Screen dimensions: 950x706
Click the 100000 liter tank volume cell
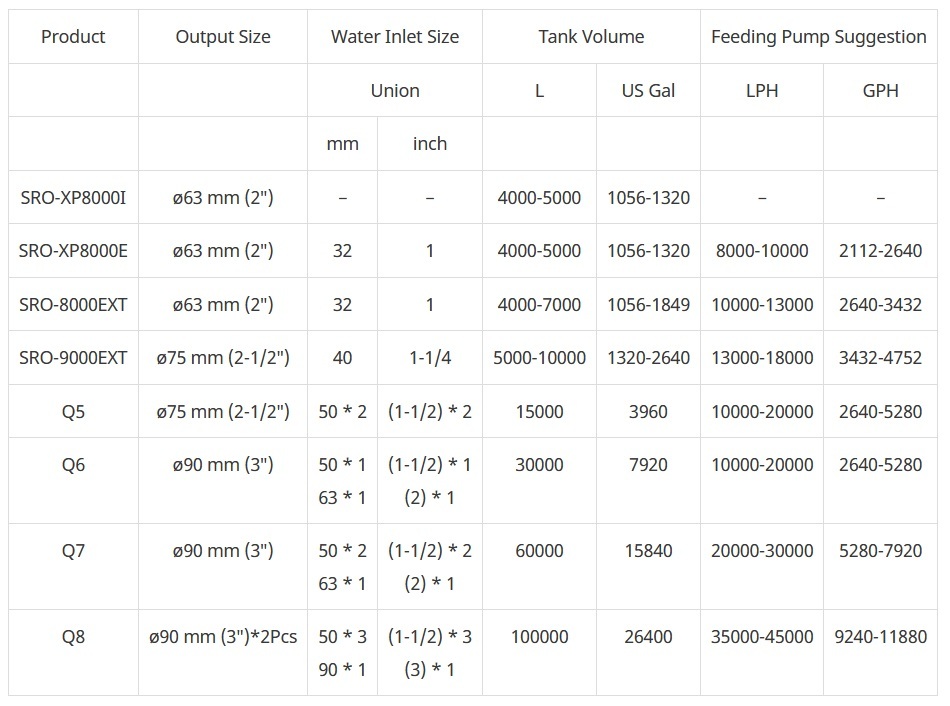[539, 636]
